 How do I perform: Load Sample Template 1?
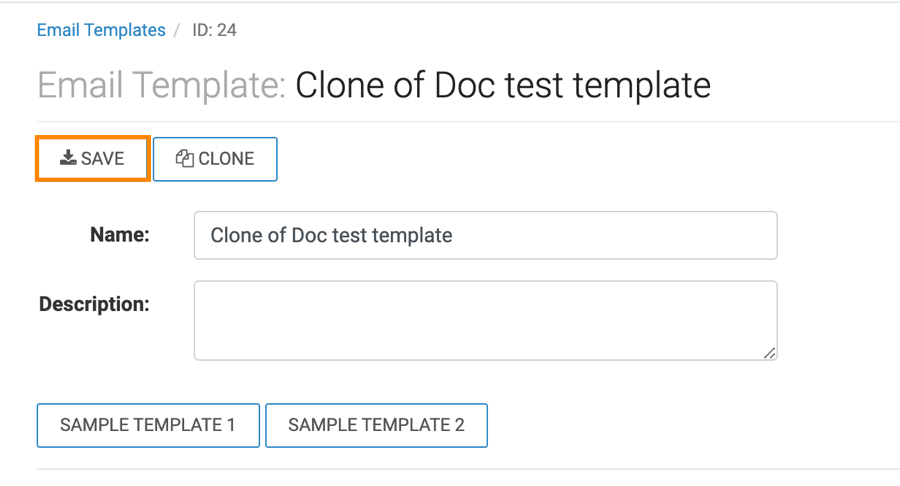(x=148, y=425)
